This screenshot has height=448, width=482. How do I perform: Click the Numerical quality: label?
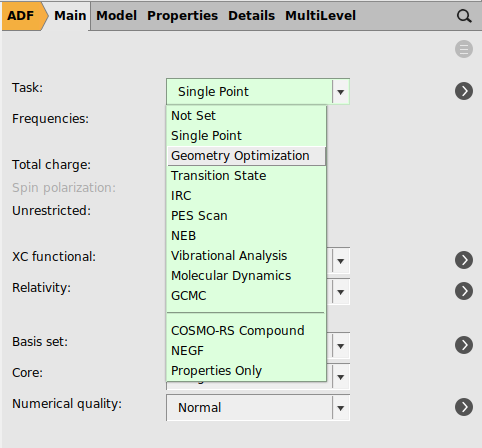coord(67,404)
